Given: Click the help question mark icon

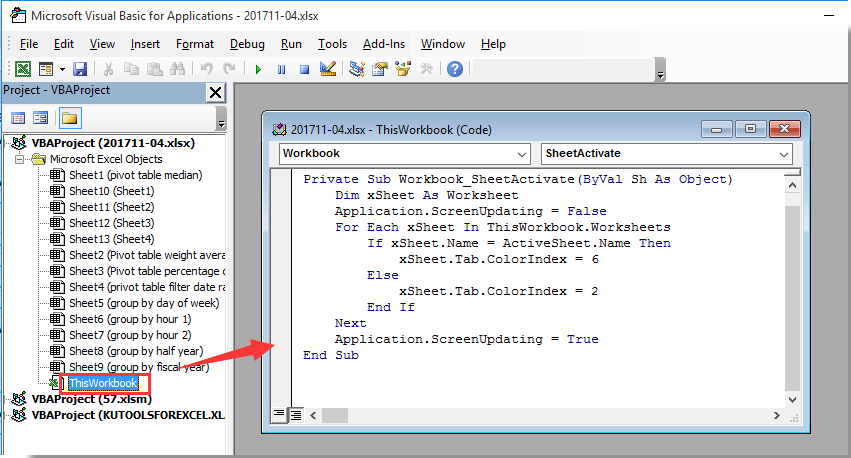Looking at the screenshot, I should pyautogui.click(x=455, y=69).
